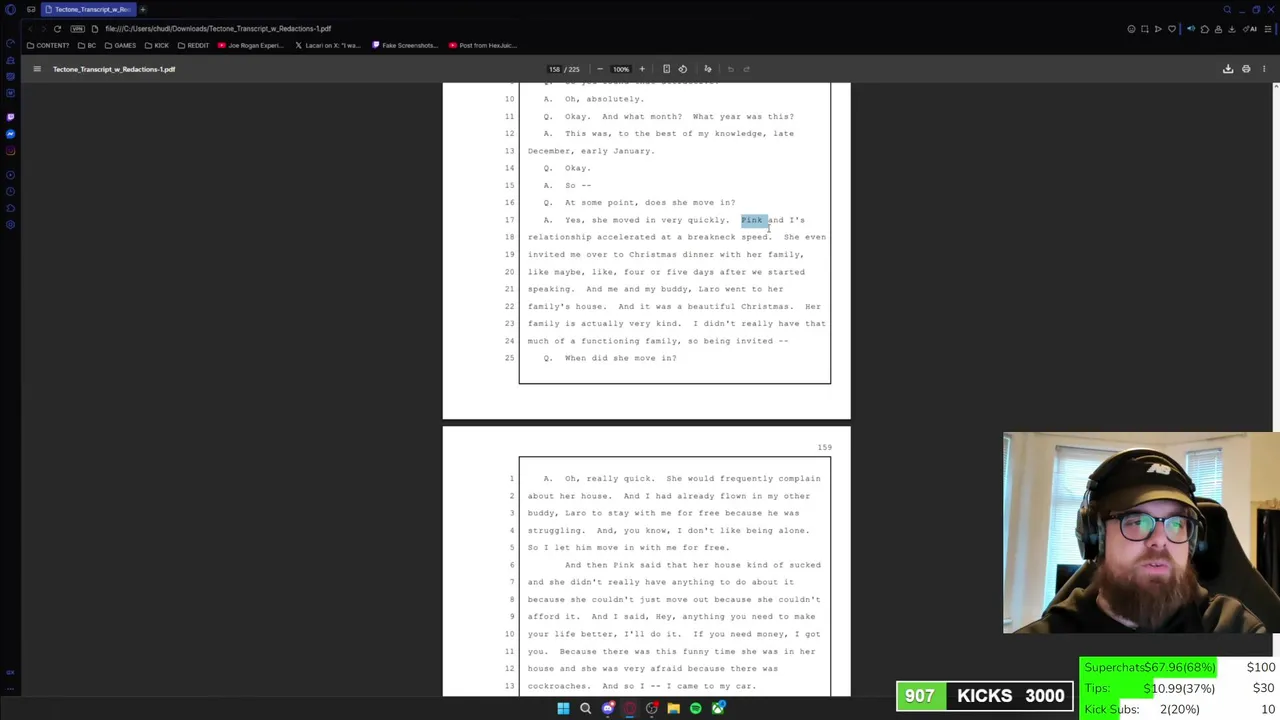Open the REDDIT bookmarks folder
1280x720 pixels.
193,45
